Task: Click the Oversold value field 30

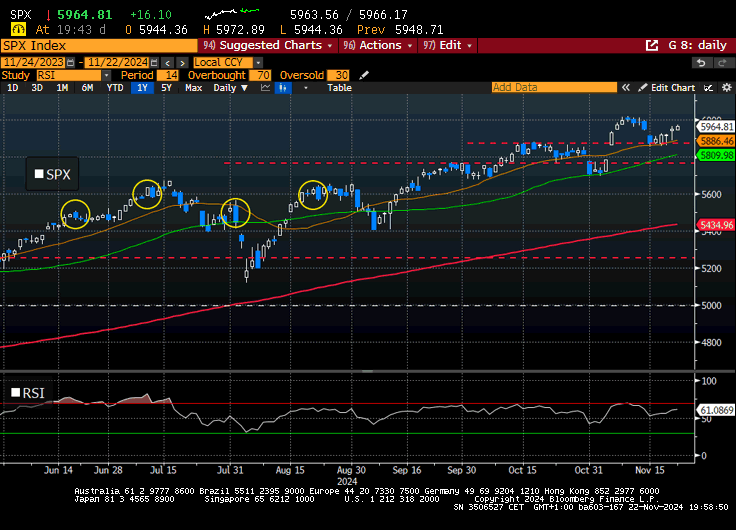Action: (338, 75)
